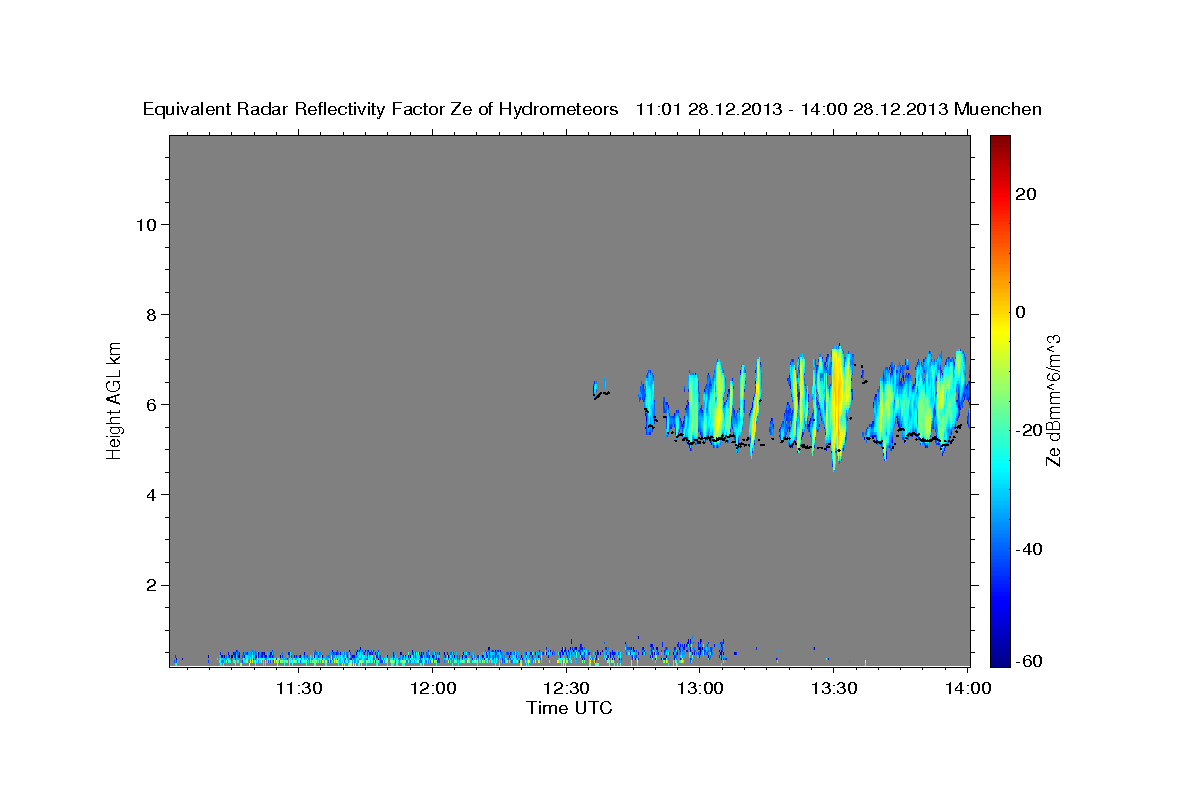The image size is (1200, 800).
Task: Click the dark blue bottom of the colorbar
Action: point(999,657)
